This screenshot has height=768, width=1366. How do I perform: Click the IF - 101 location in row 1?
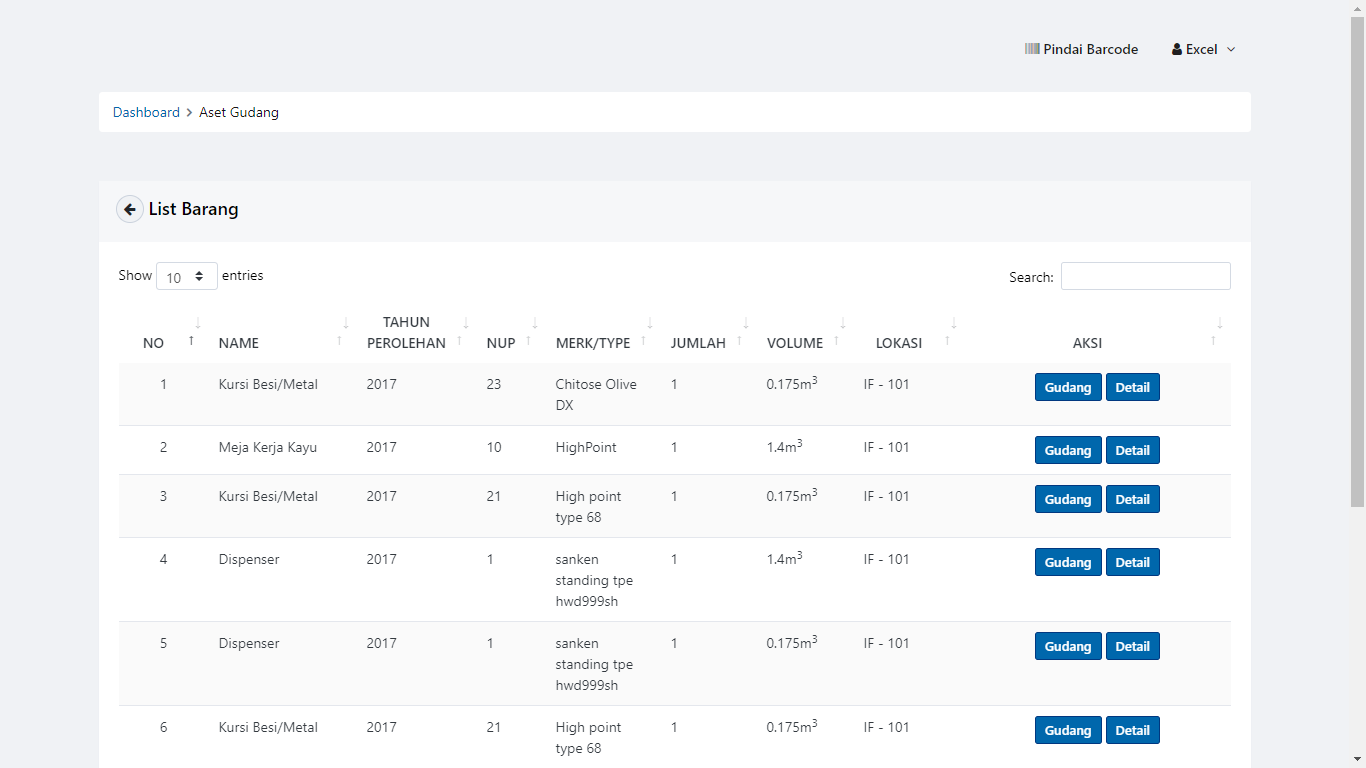(x=887, y=384)
